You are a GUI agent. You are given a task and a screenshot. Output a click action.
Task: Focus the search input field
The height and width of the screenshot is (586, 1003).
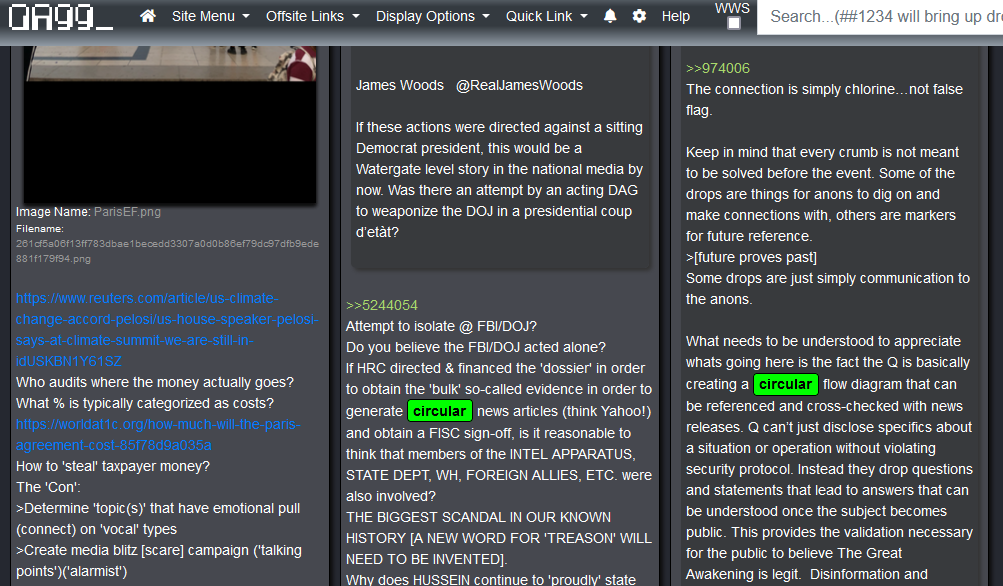[880, 17]
